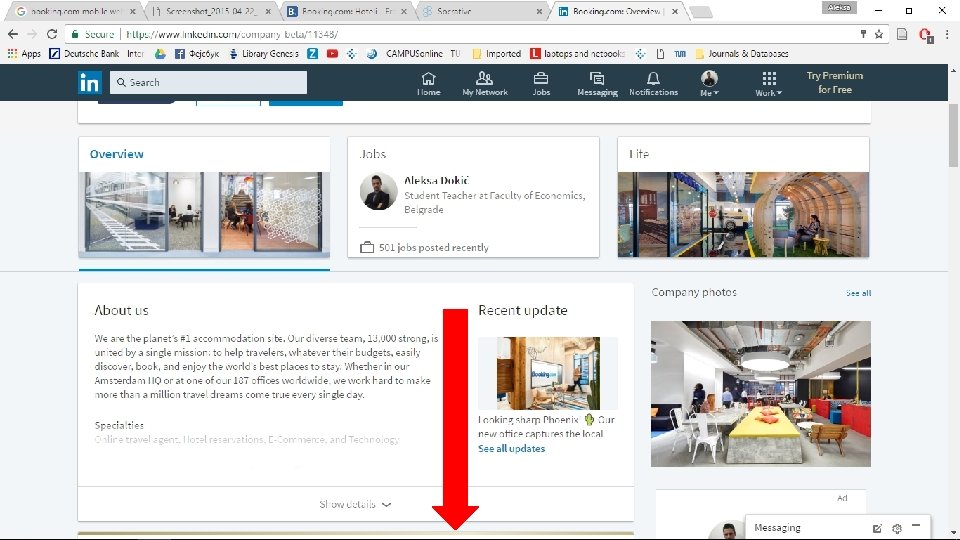Click the Life card office photo
This screenshot has width=960, height=540.
743,214
